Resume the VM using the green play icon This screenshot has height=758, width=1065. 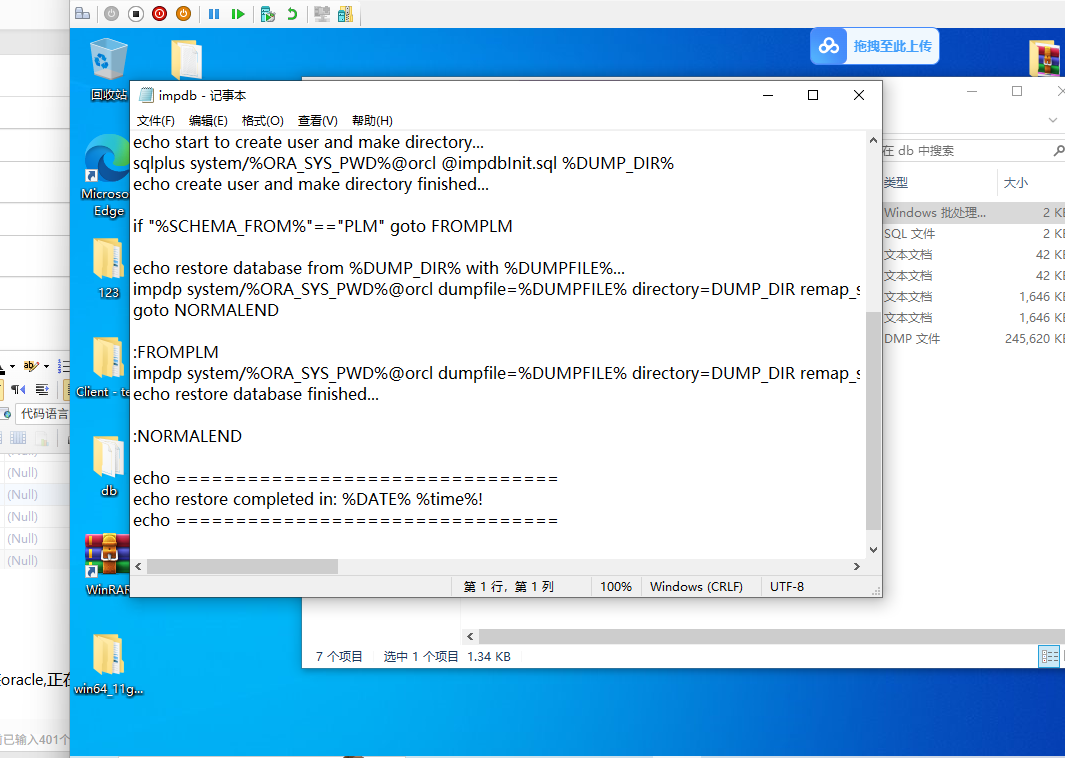pos(239,14)
